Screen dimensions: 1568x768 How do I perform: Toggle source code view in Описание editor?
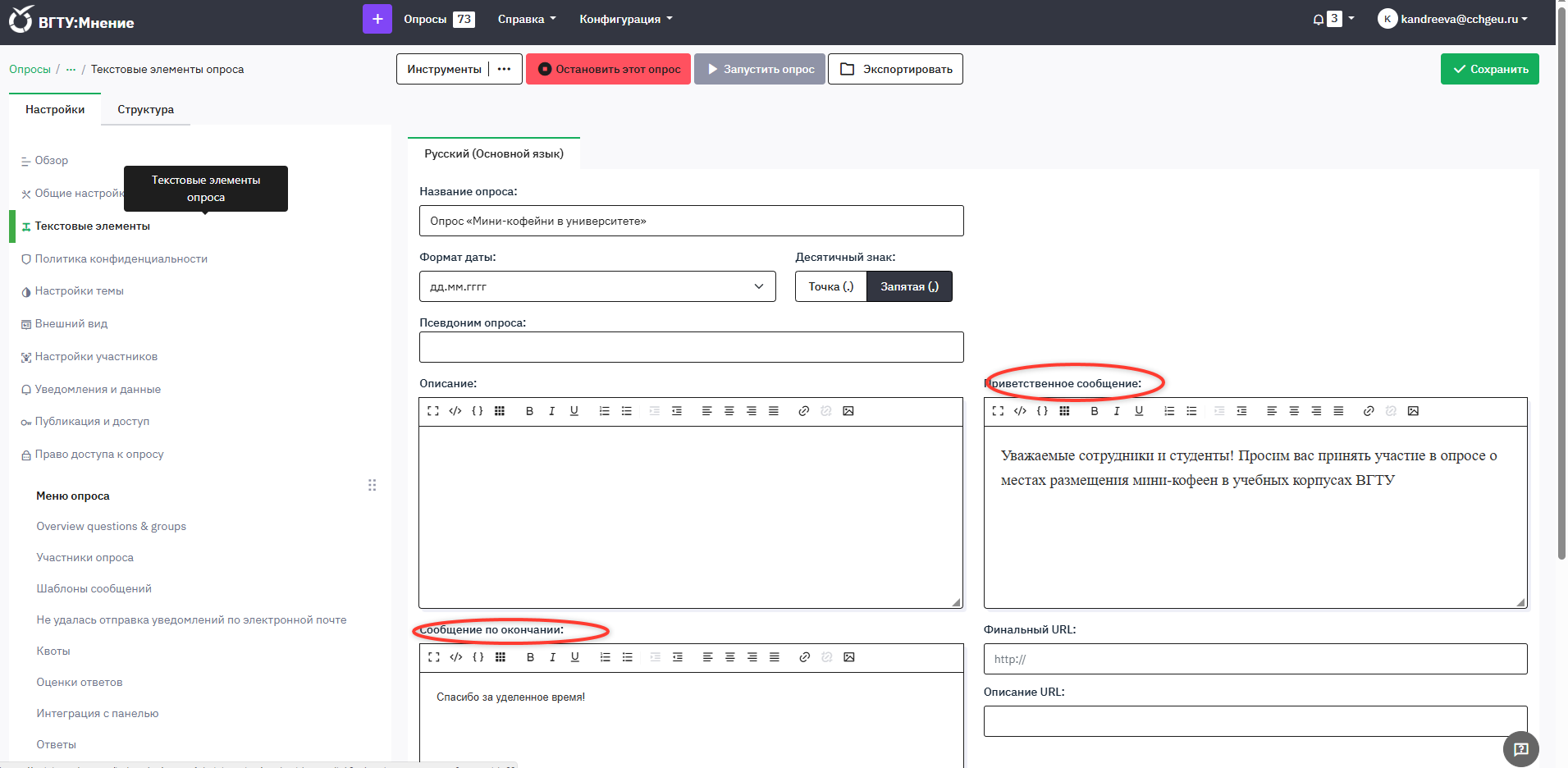pos(455,411)
